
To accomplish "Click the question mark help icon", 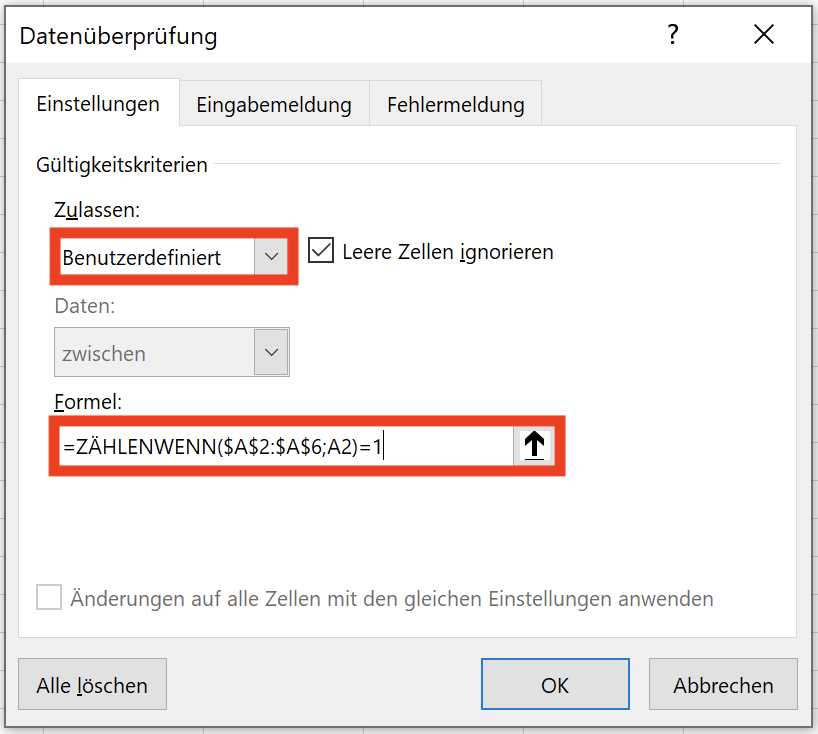I will coord(672,35).
